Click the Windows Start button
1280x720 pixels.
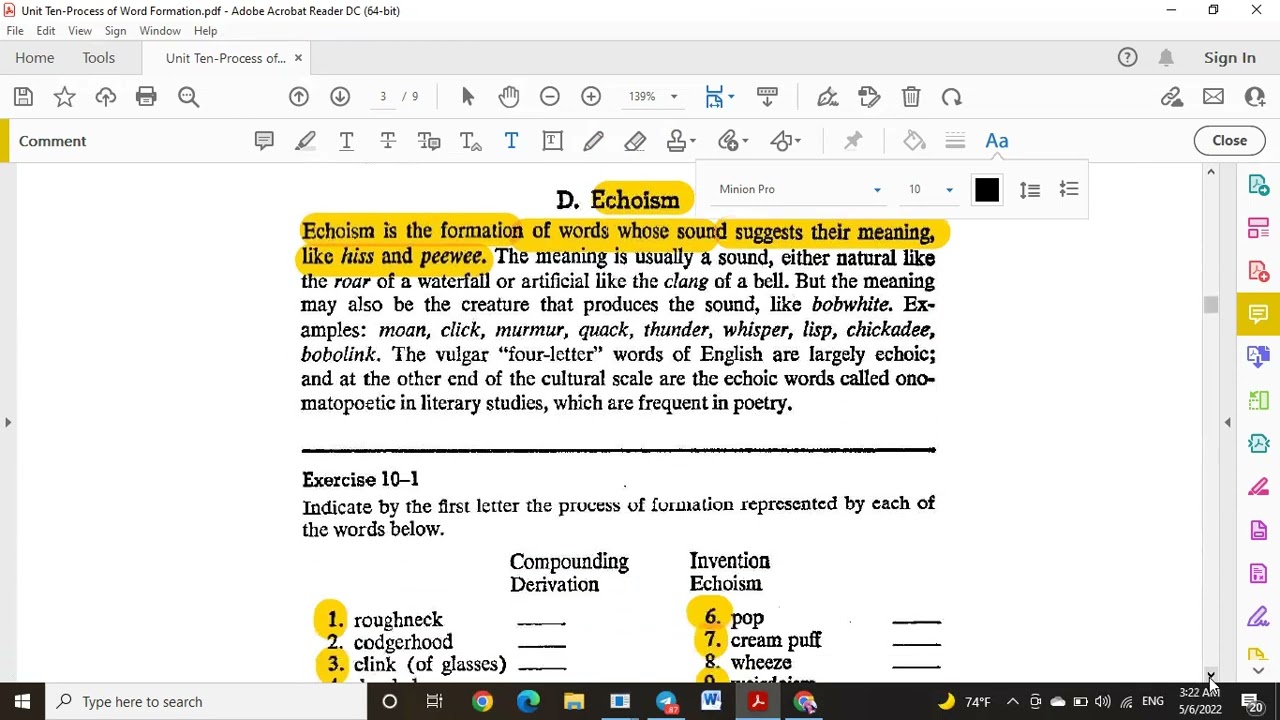[22, 701]
